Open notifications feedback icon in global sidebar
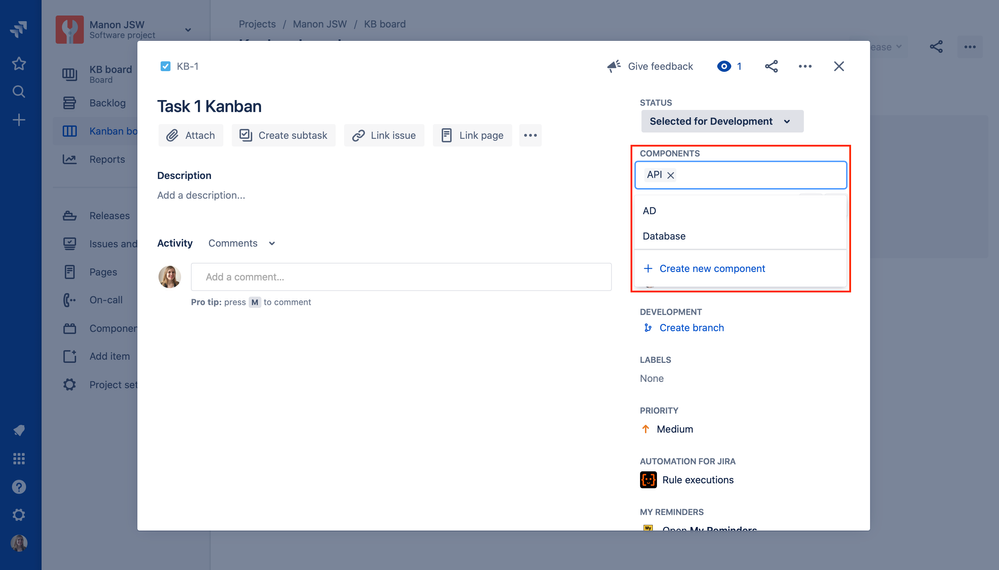 coord(19,431)
